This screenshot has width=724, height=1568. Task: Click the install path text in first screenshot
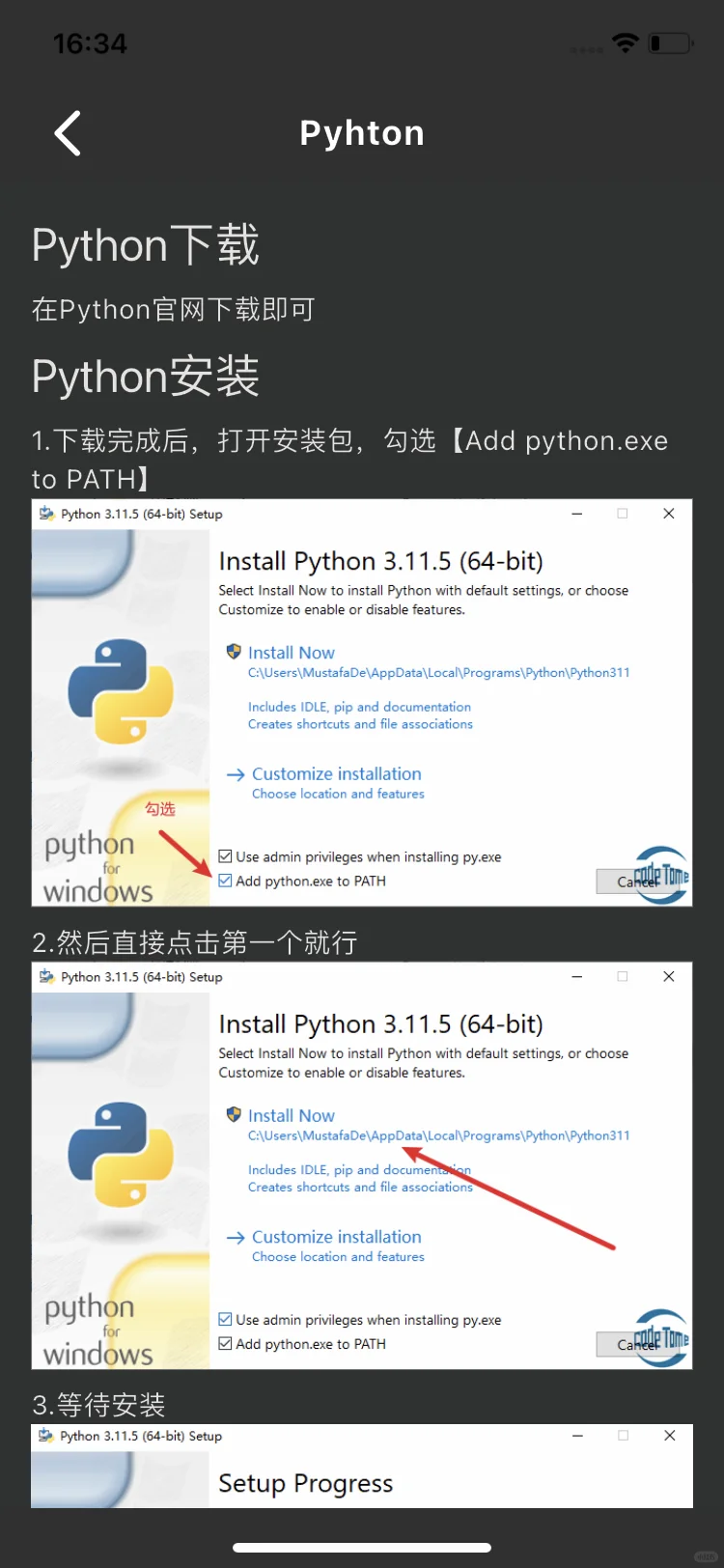438,673
